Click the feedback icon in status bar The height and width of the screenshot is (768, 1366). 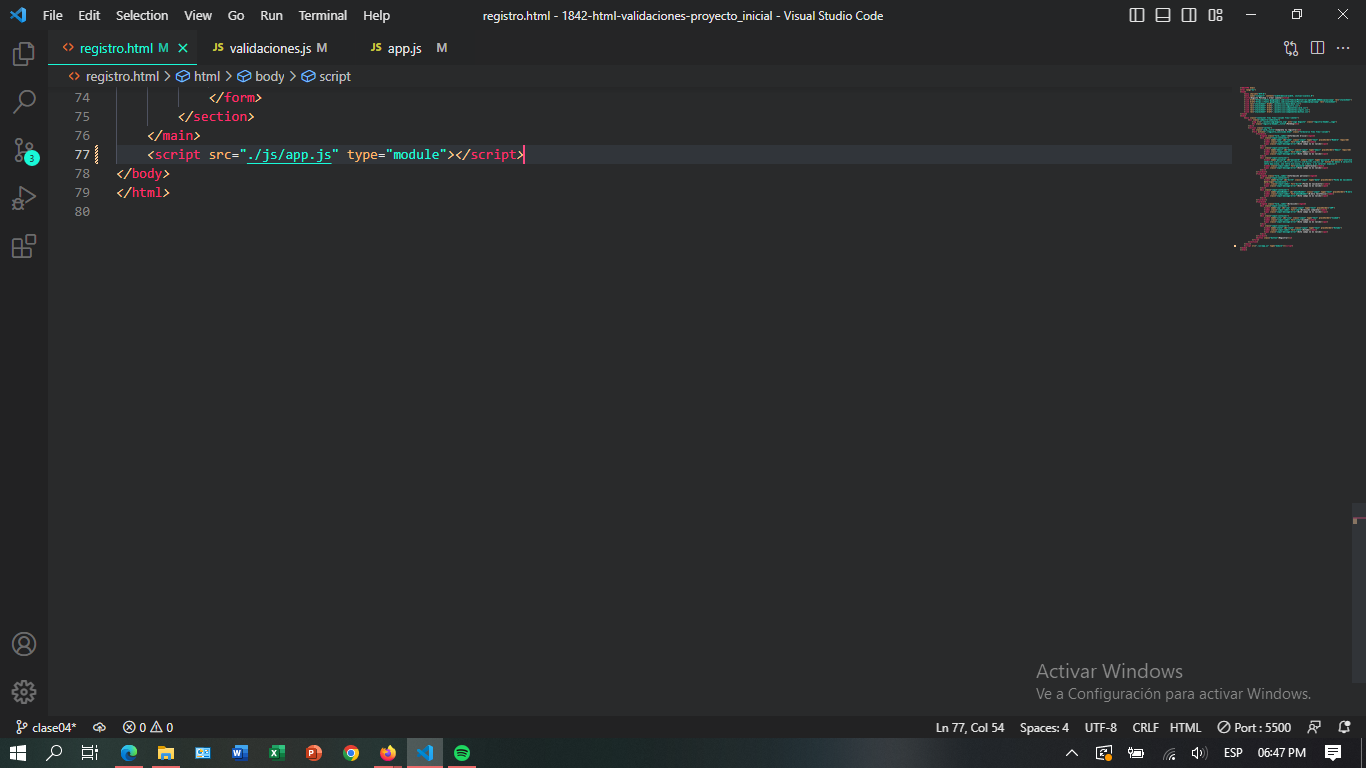[x=1315, y=727]
